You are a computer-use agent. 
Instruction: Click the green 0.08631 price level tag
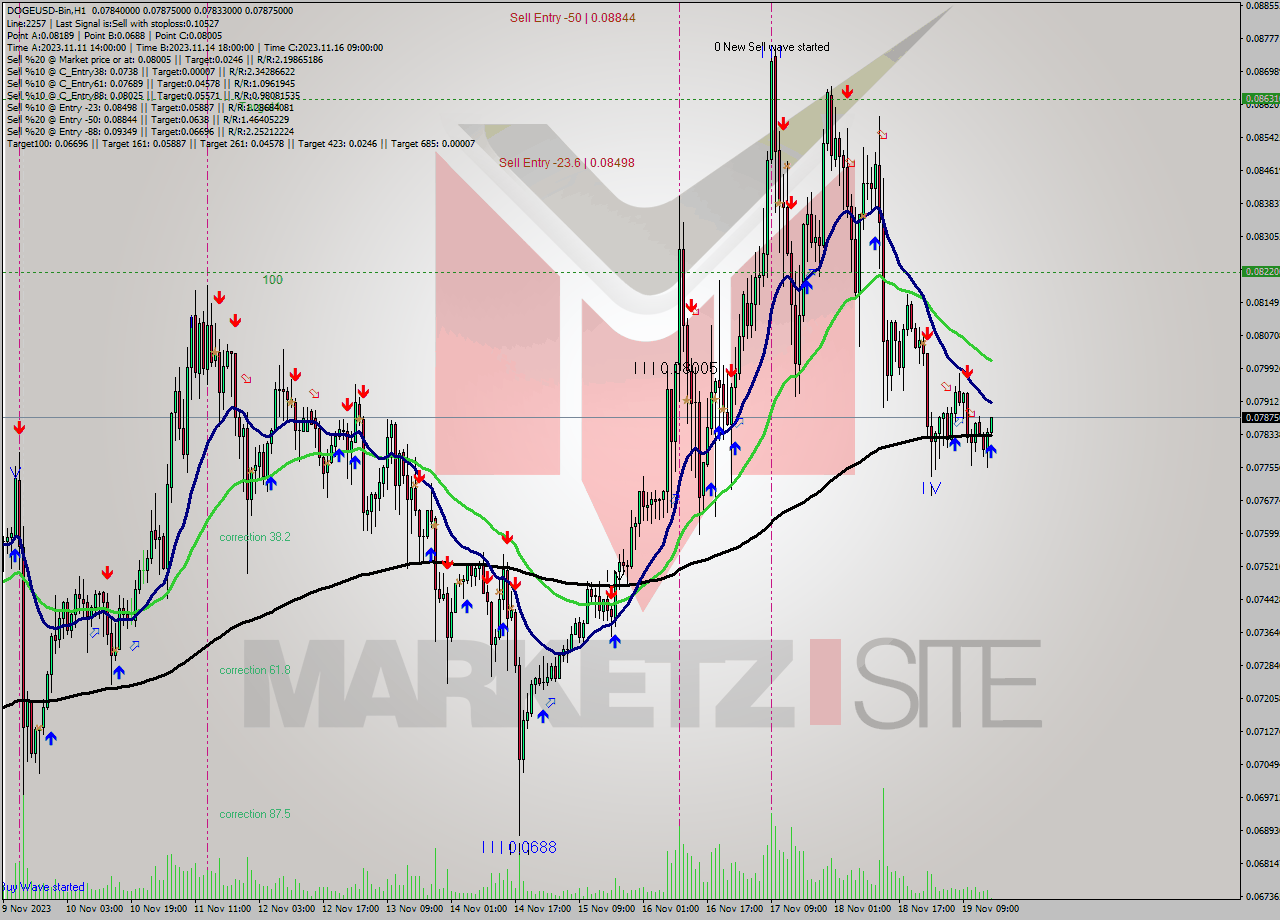[x=1260, y=99]
